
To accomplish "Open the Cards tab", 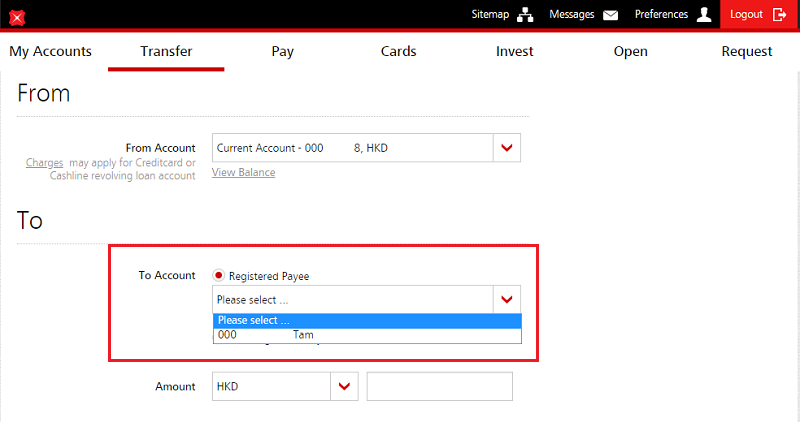I will point(398,51).
